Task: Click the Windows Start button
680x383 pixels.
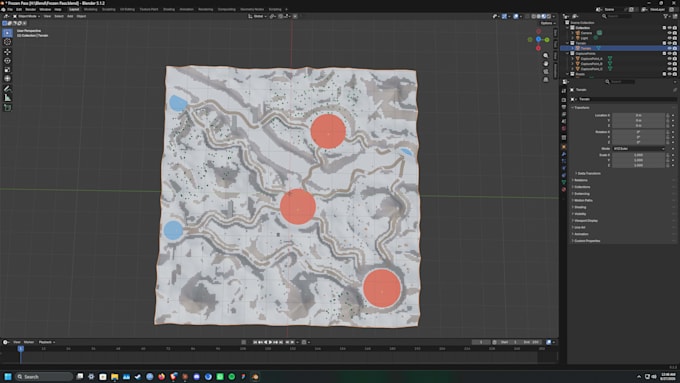Action: [x=7, y=376]
